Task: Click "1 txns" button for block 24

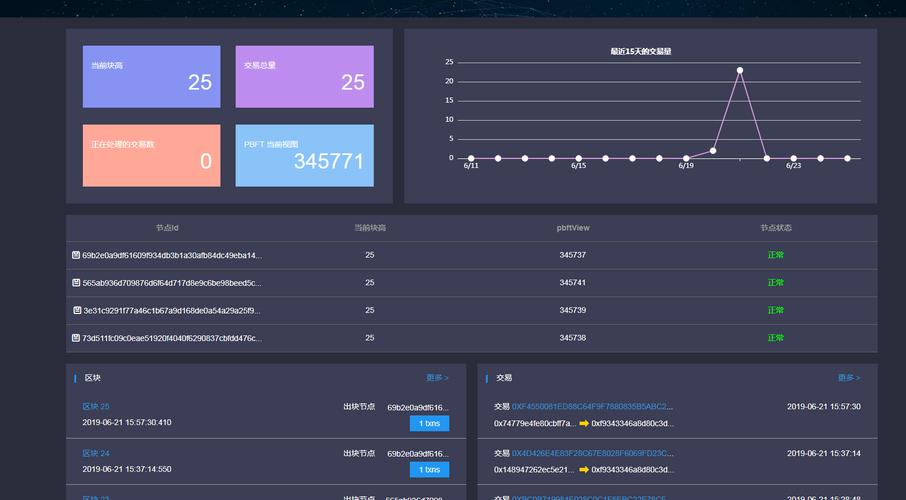Action: click(x=429, y=470)
